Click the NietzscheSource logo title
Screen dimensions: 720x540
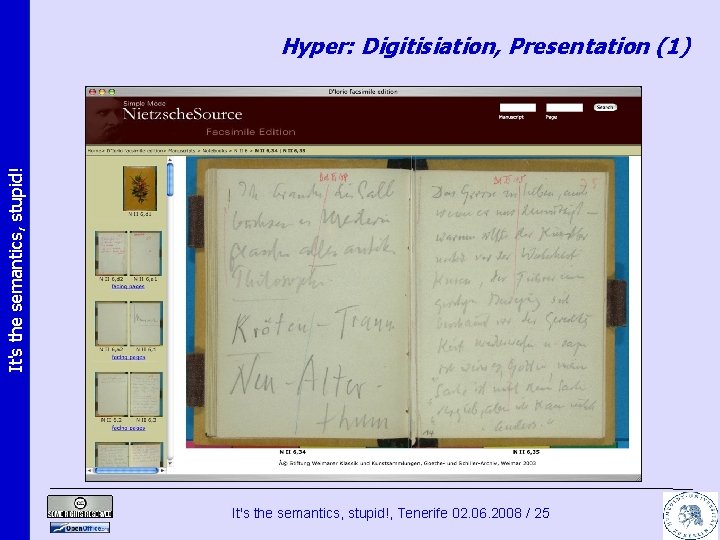pyautogui.click(x=182, y=114)
